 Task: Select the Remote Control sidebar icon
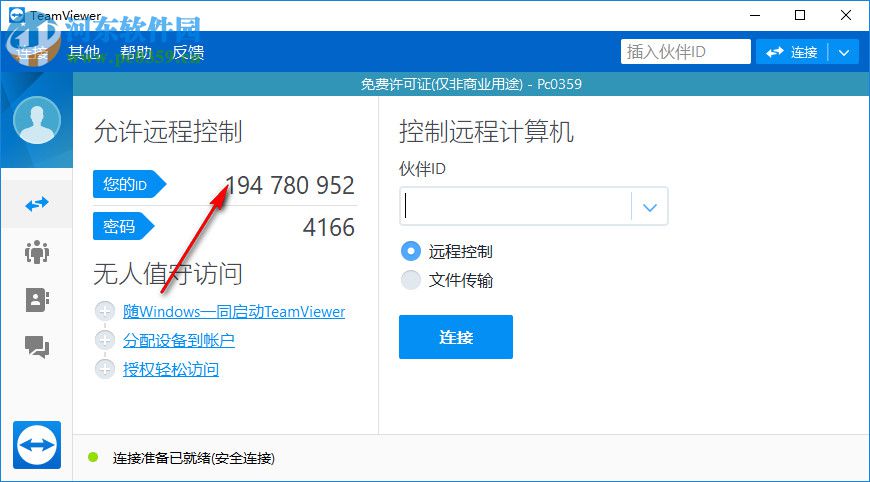[x=37, y=204]
